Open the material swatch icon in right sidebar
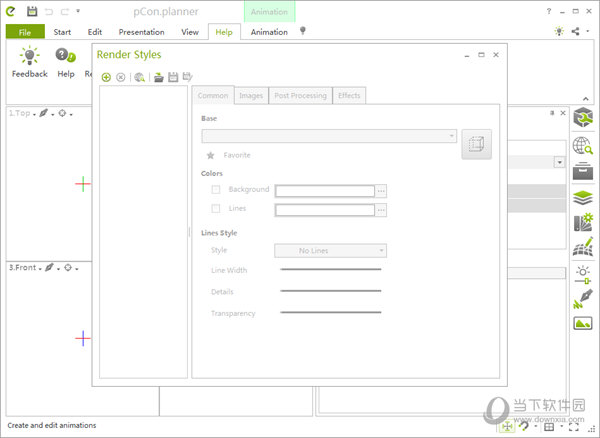Screen dimensions: 600x438 click(583, 222)
